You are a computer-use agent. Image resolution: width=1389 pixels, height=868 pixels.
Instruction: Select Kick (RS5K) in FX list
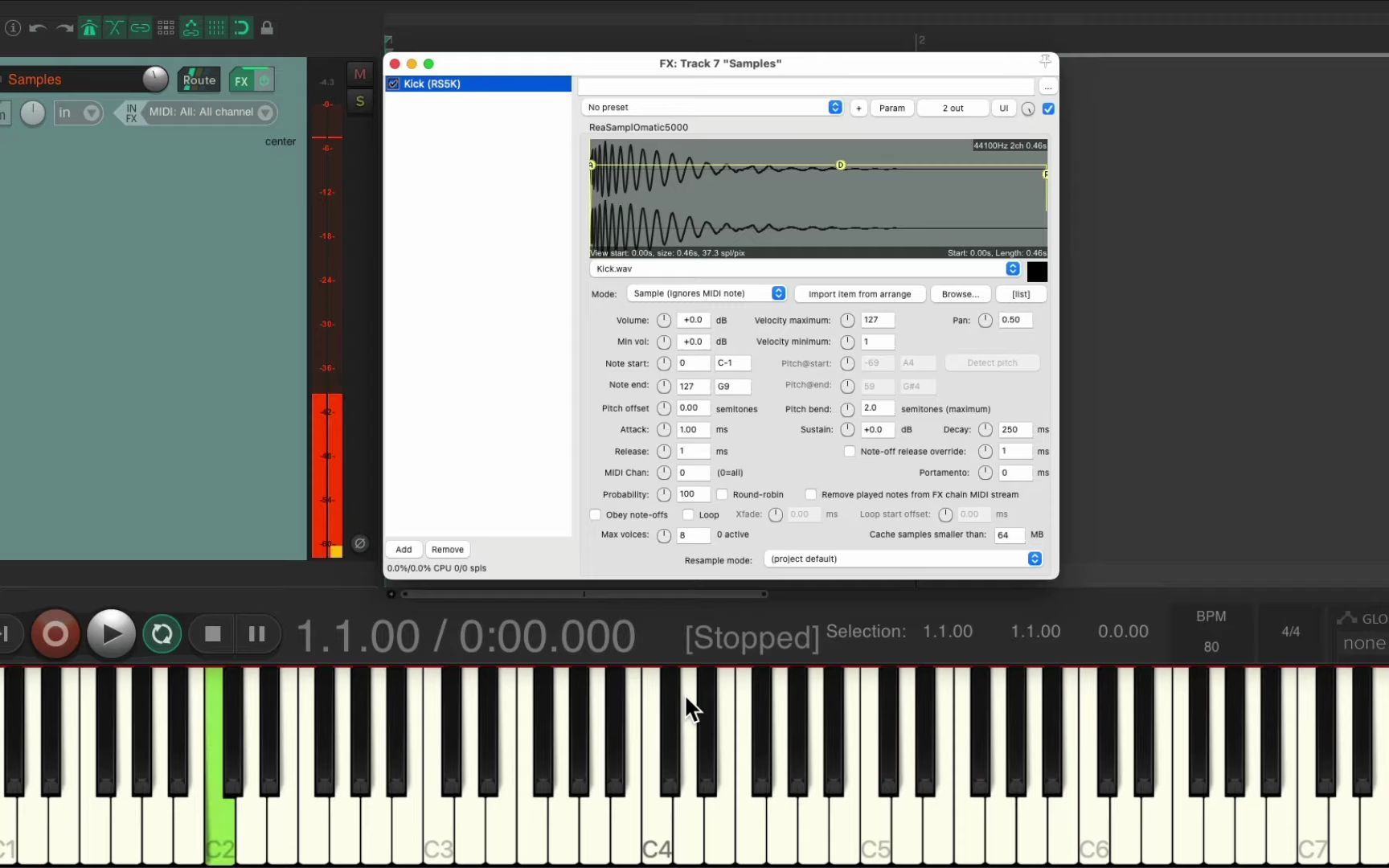click(x=478, y=84)
